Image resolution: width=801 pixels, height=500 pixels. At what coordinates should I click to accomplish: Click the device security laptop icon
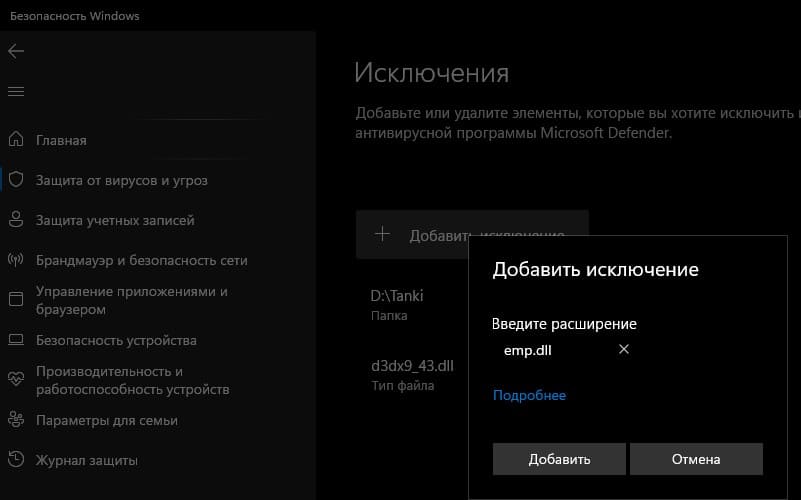16,340
